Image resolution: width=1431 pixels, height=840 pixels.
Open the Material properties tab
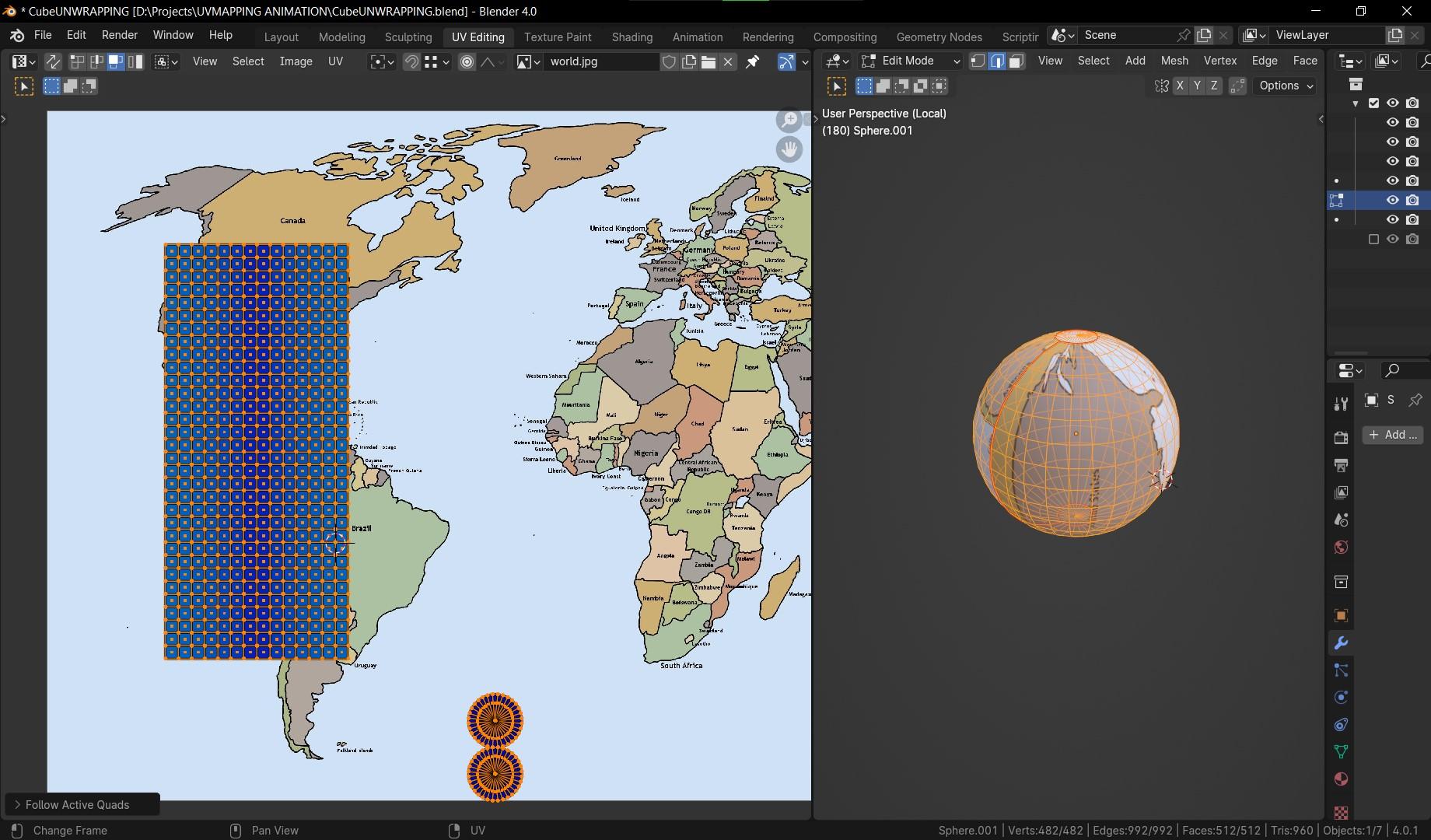point(1341,779)
